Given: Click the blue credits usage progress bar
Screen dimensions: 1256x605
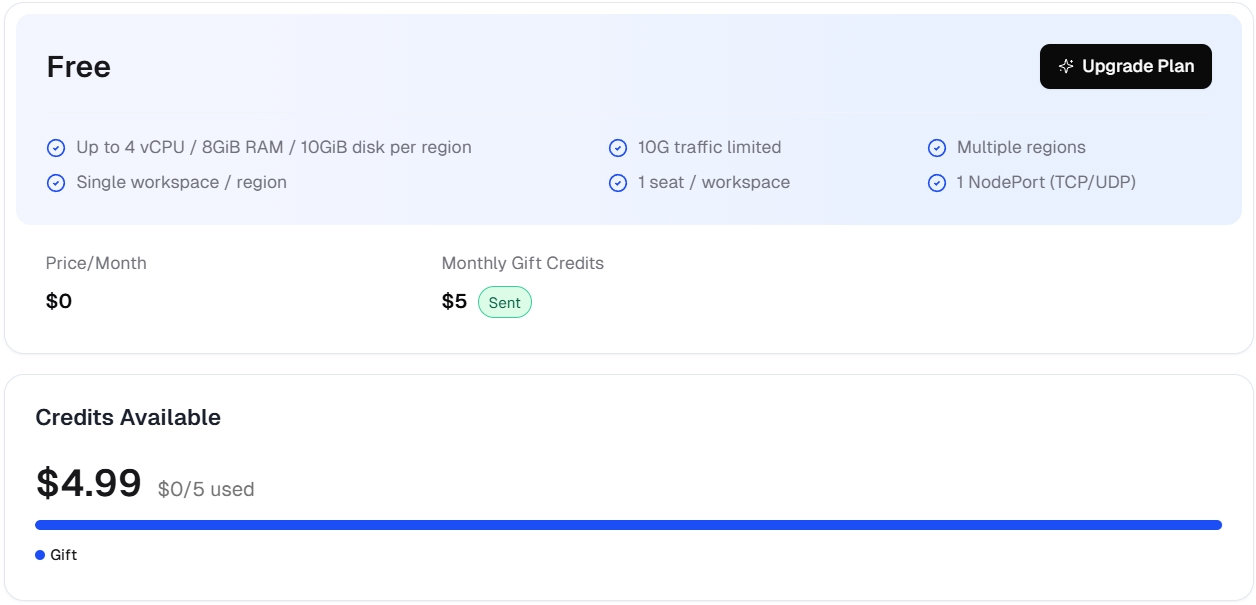Looking at the screenshot, I should point(628,525).
